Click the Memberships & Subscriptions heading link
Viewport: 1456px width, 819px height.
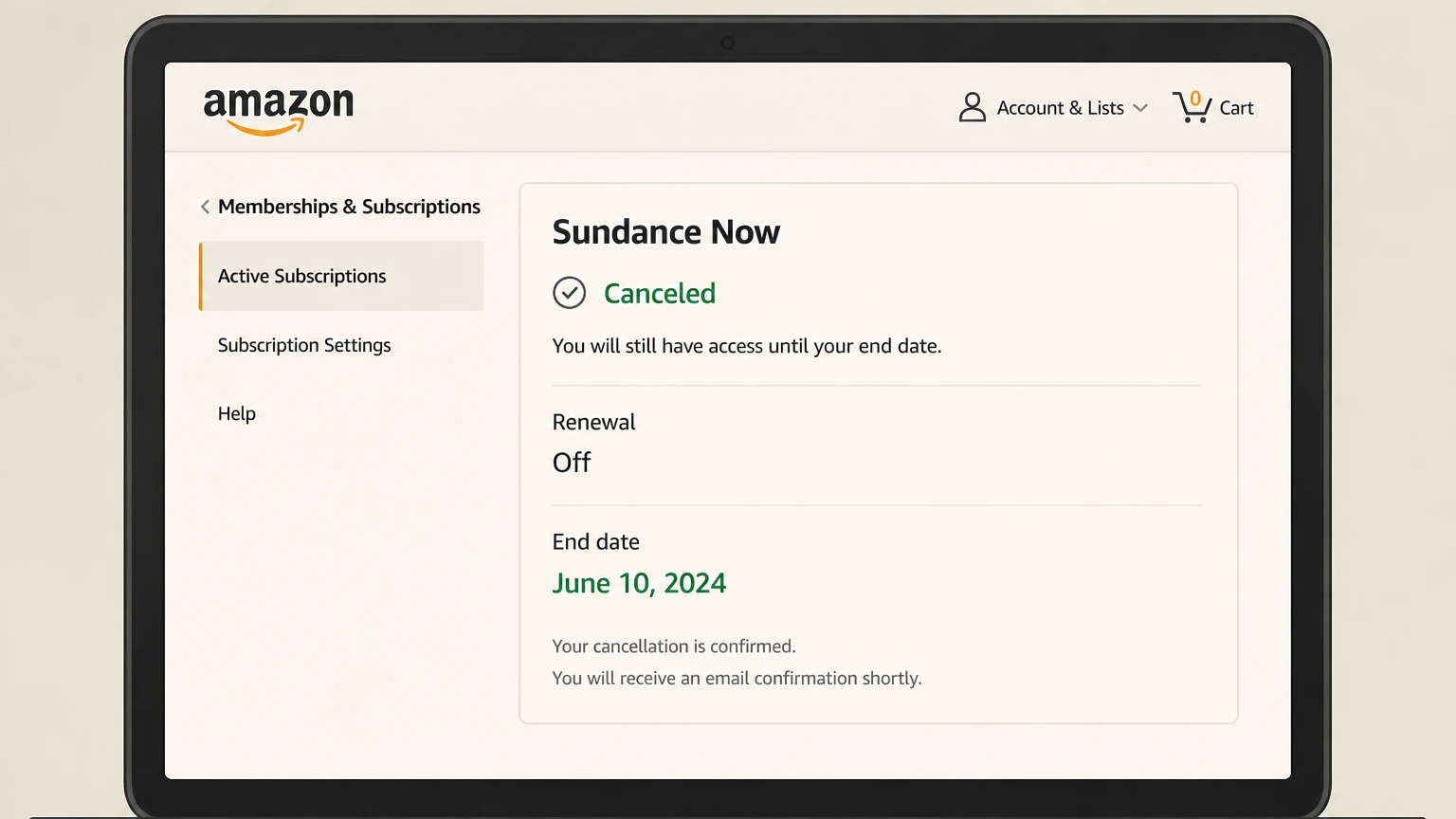click(349, 207)
